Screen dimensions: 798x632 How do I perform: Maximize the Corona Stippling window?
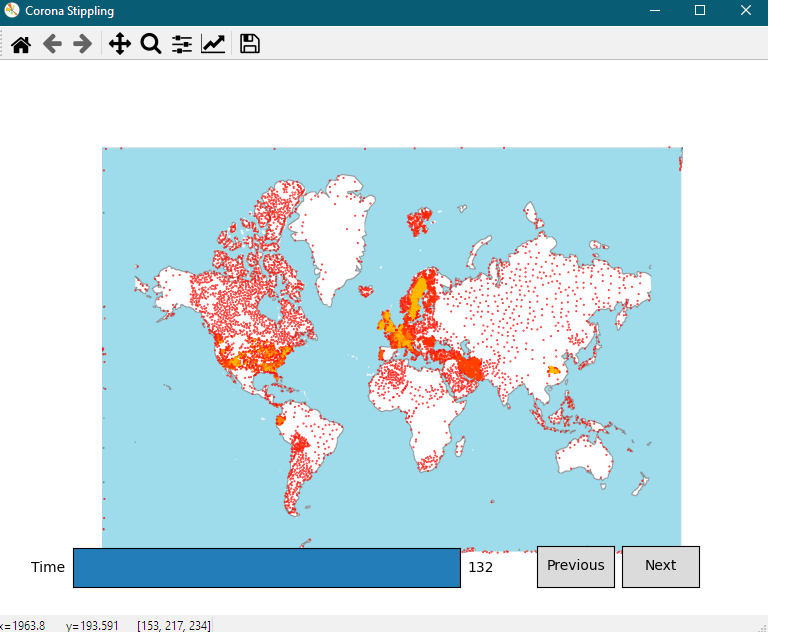coord(700,11)
